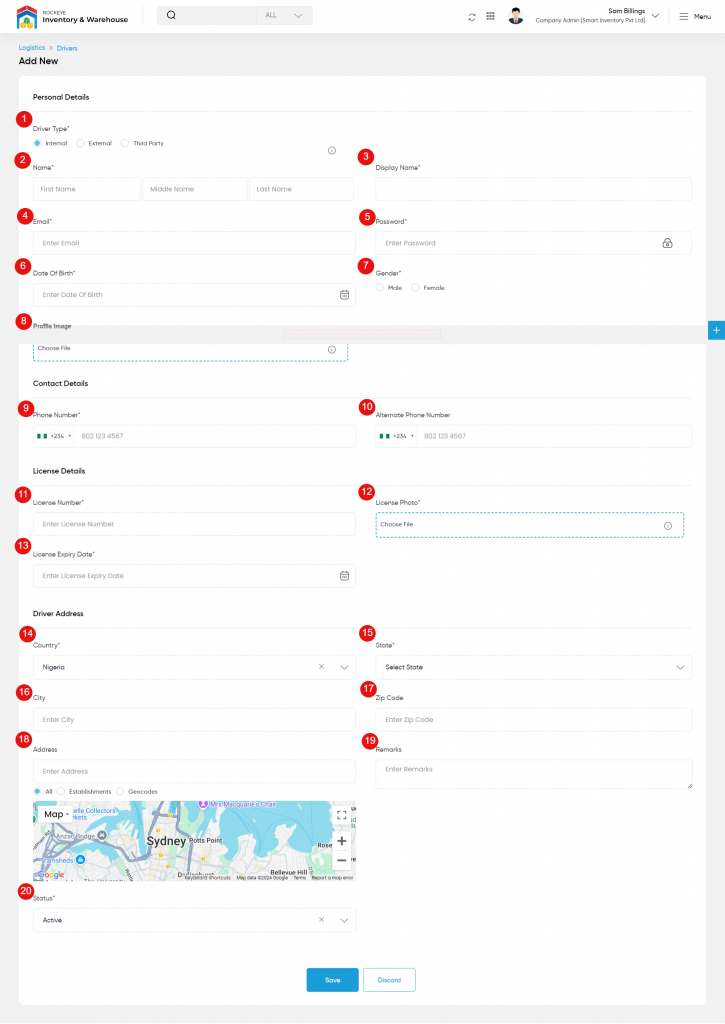Click 'Report a map error' link
This screenshot has width=725, height=1024.
pos(332,878)
